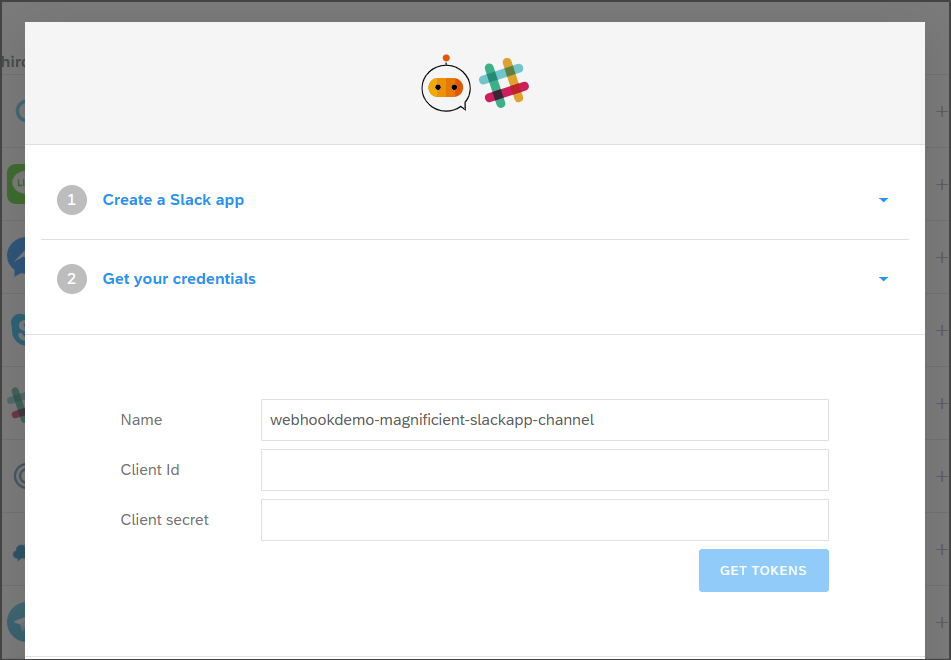This screenshot has width=951, height=660.
Task: Click the Client secret label
Action: point(164,520)
